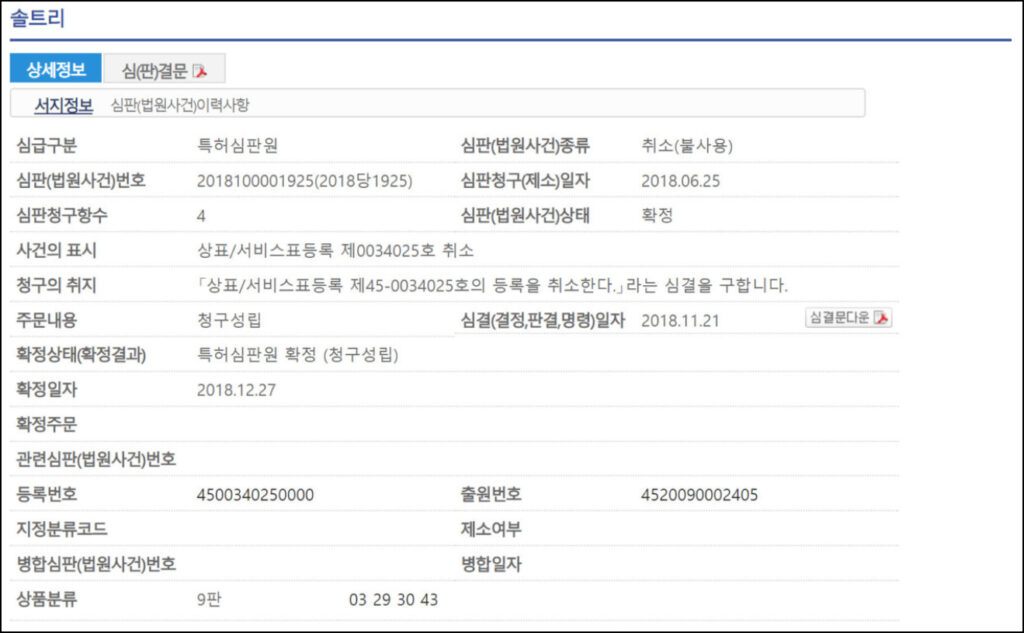1024x633 pixels.
Task: Click the 솔트리 title heading
Action: [x=37, y=19]
